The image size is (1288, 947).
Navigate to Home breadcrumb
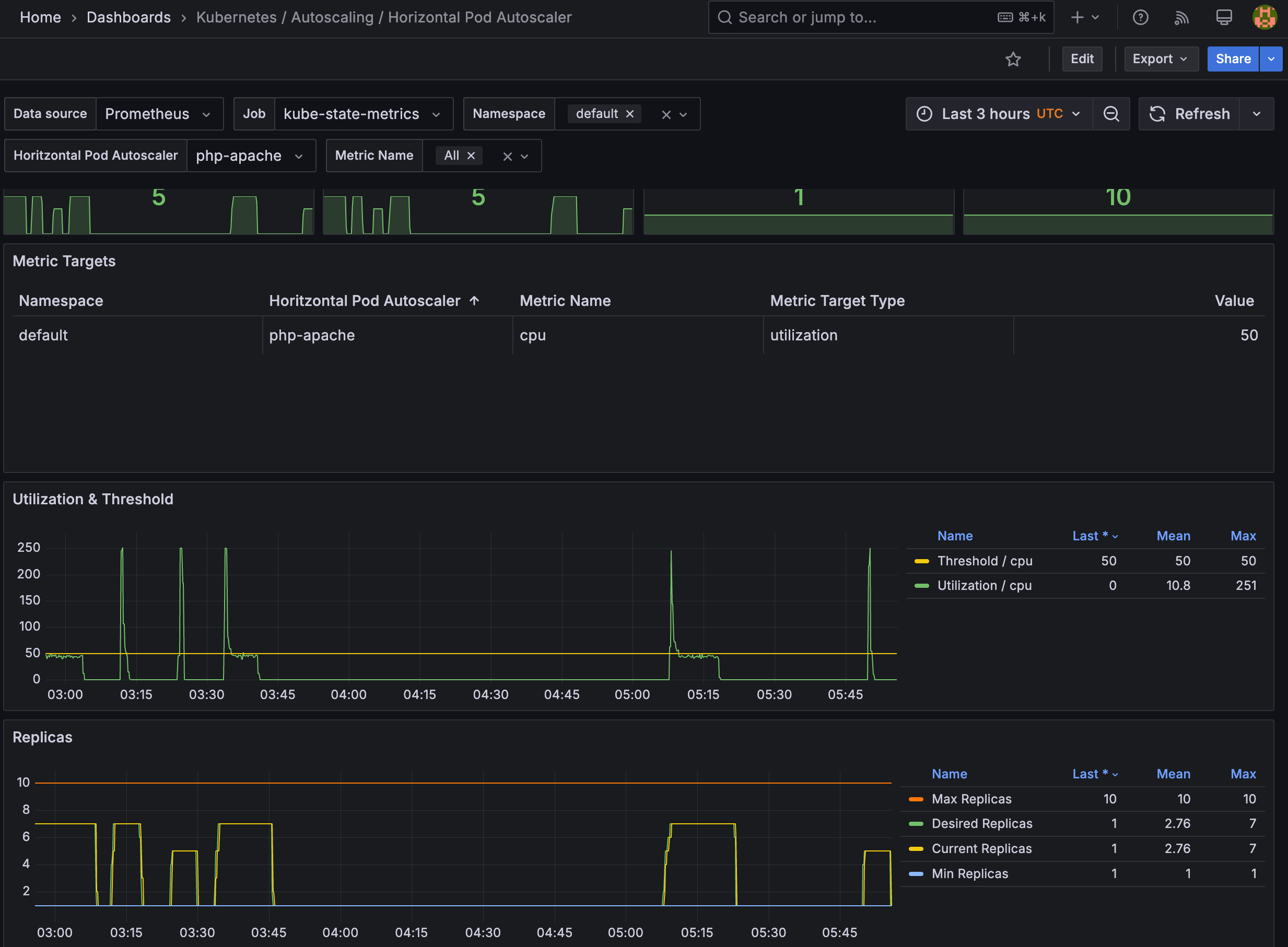coord(40,17)
